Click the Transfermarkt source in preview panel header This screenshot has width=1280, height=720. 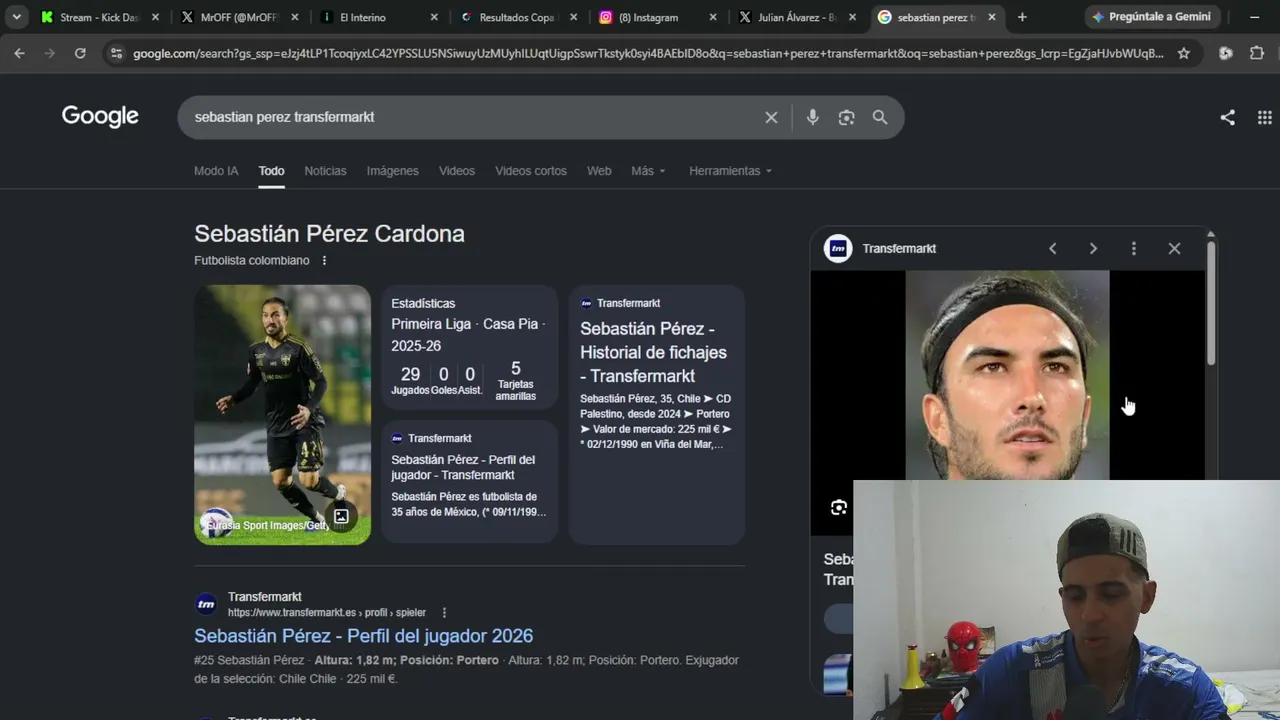click(x=881, y=248)
